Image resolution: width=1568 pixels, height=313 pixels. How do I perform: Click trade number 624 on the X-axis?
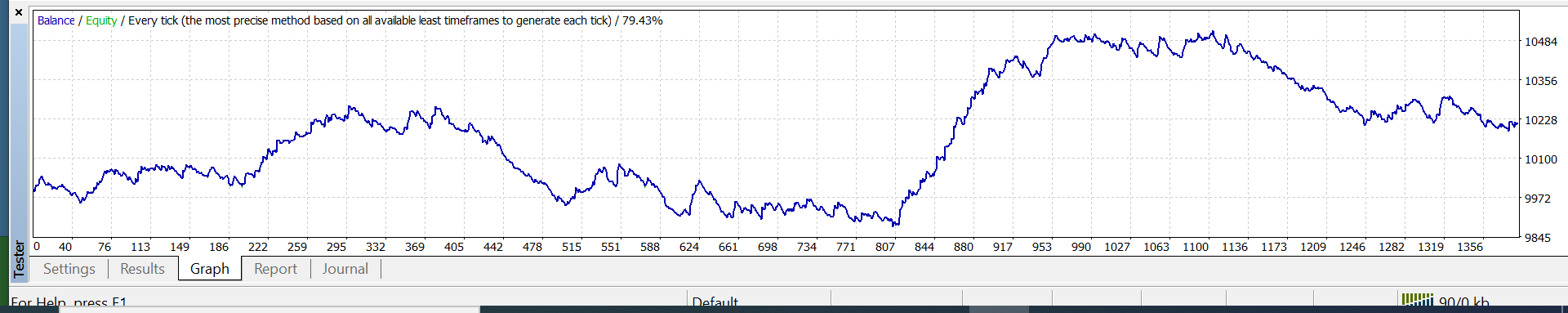[x=689, y=247]
